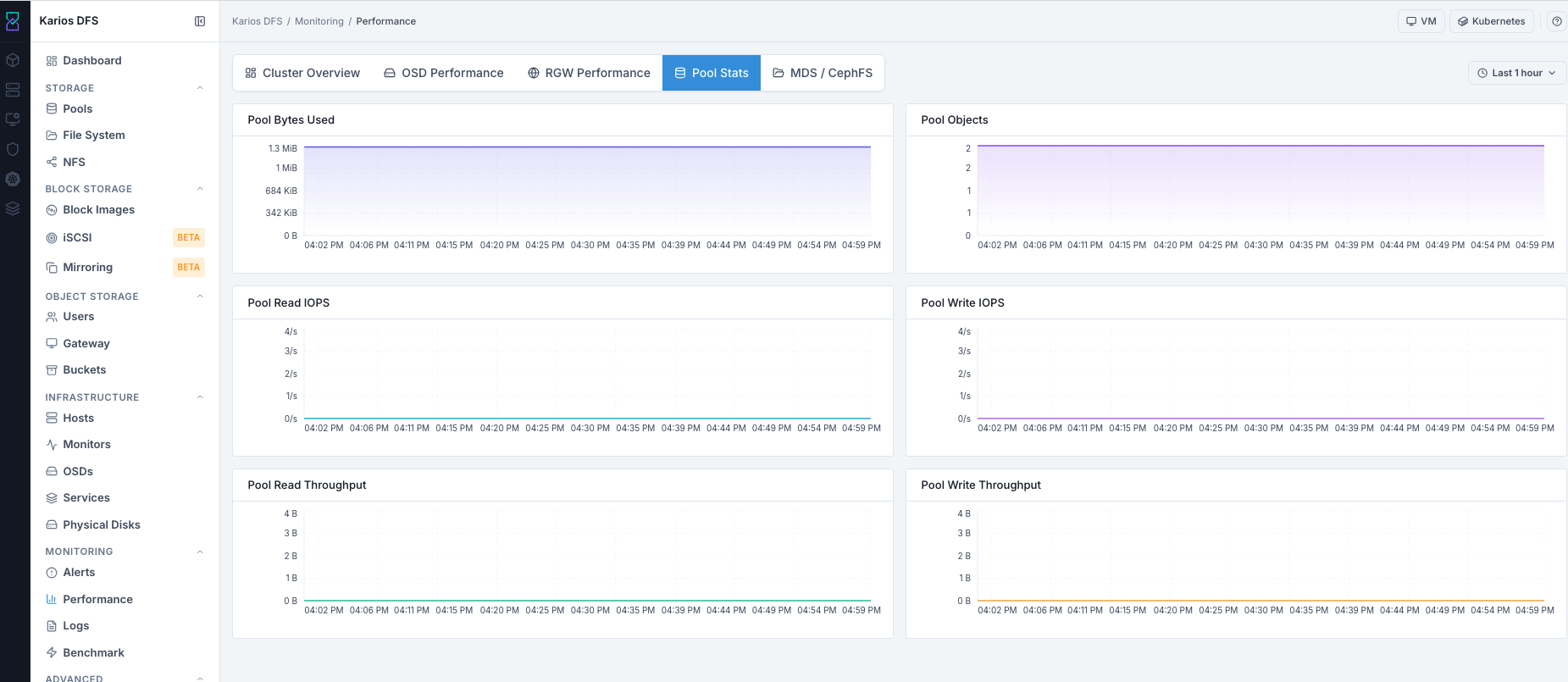Click the Physical Disks drive icon
Screen dimensions: 1568x682
click(52, 524)
